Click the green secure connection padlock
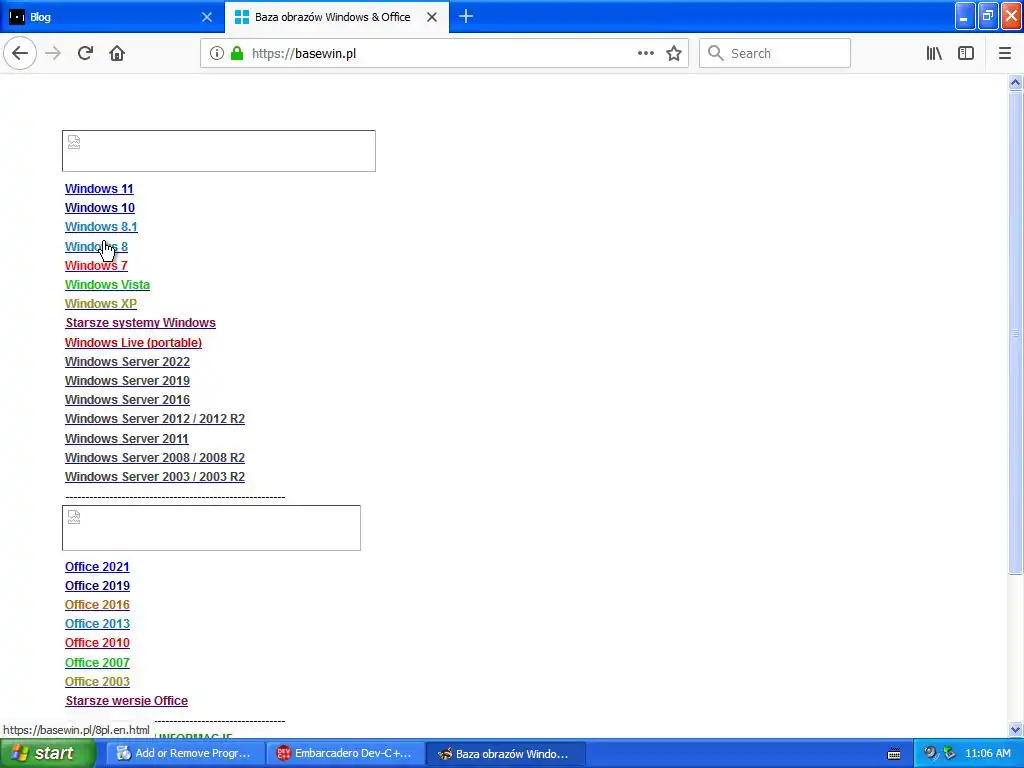The height and width of the screenshot is (768, 1024). tap(237, 54)
